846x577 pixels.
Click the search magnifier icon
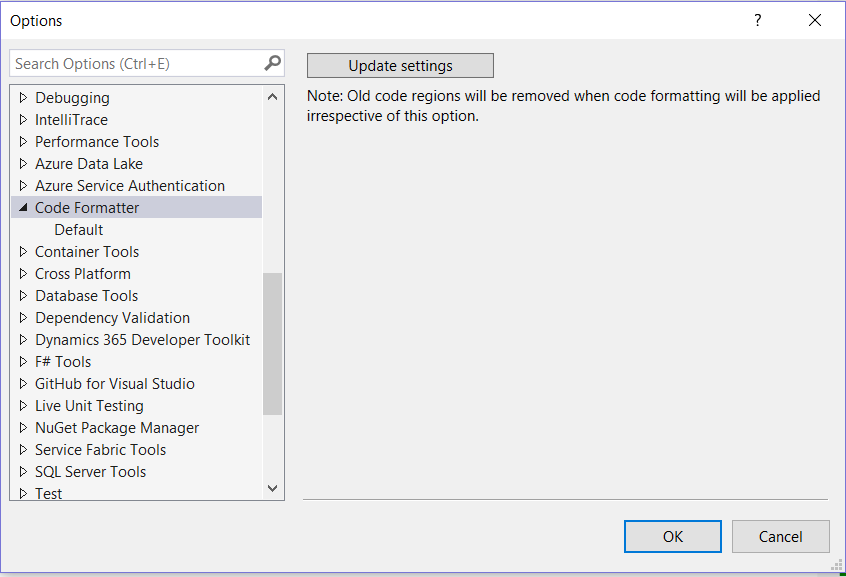click(272, 62)
